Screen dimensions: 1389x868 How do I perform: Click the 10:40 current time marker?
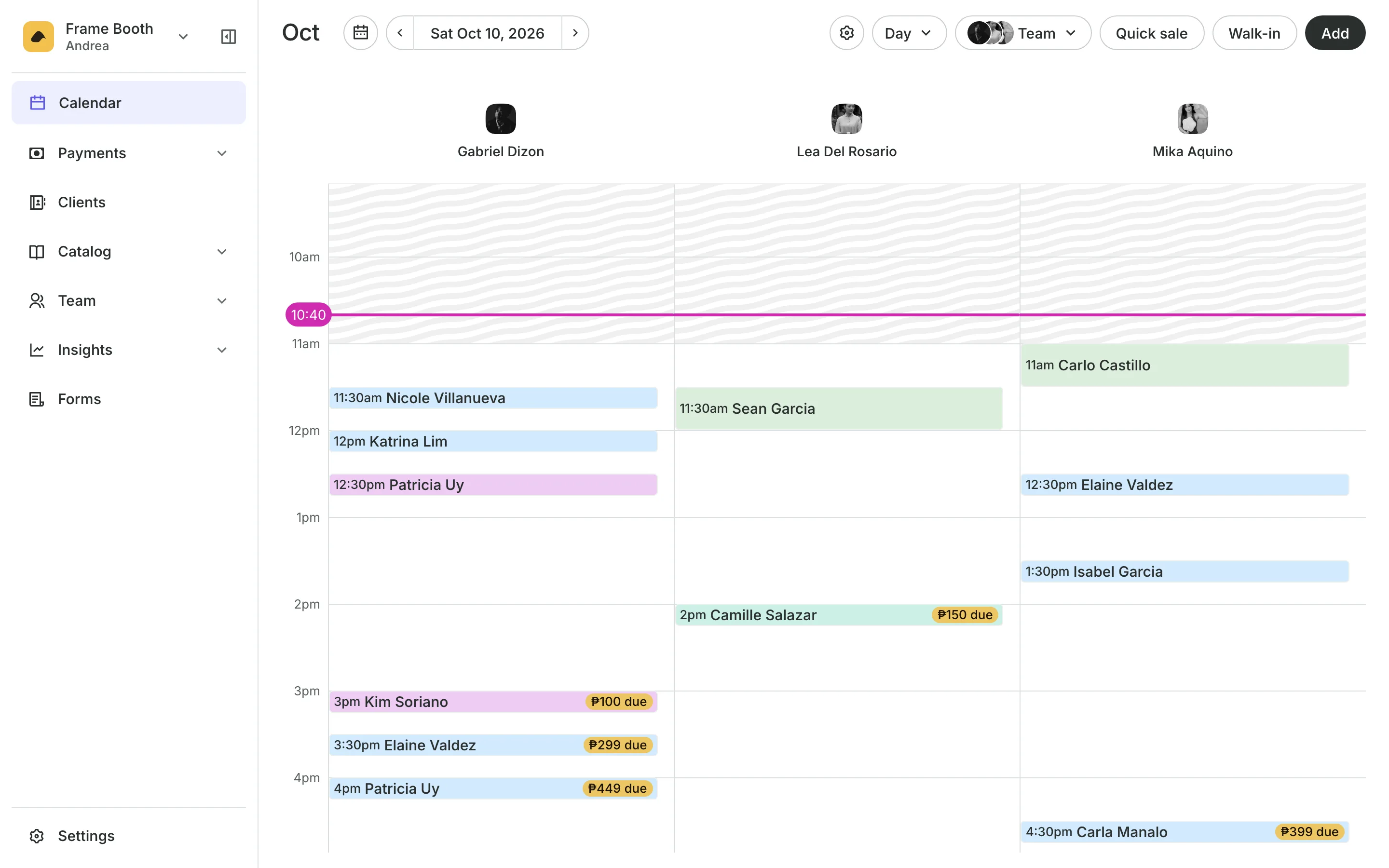308,314
